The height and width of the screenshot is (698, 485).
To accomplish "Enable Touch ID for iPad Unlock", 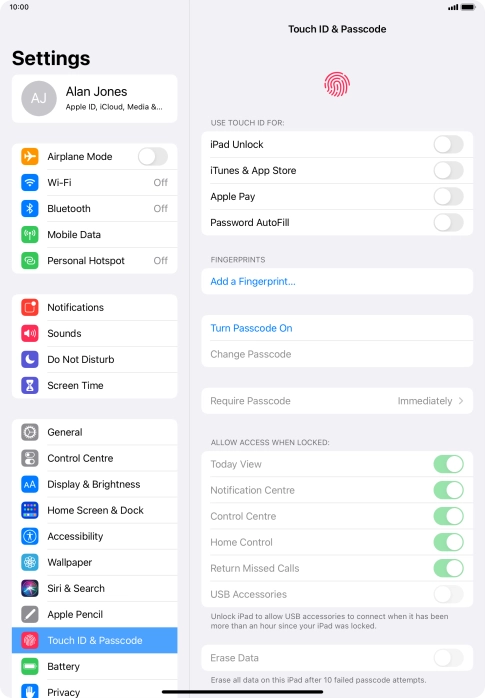I will (449, 145).
